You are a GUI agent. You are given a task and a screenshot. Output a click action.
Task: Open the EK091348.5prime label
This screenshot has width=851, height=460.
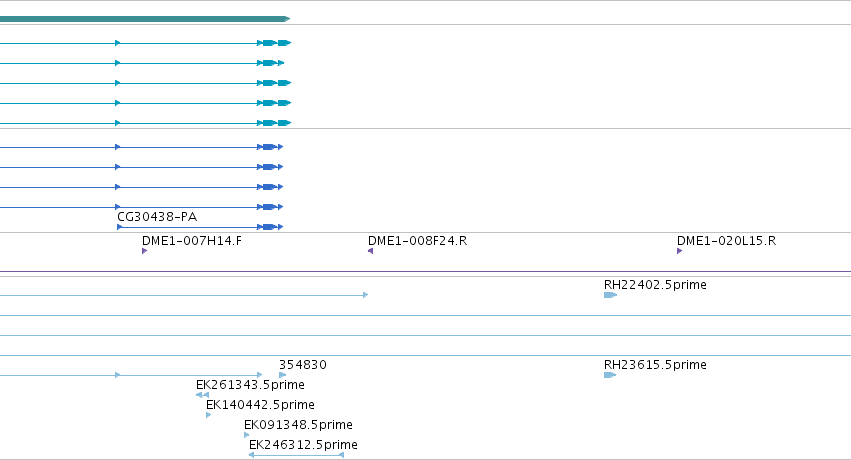[x=298, y=425]
